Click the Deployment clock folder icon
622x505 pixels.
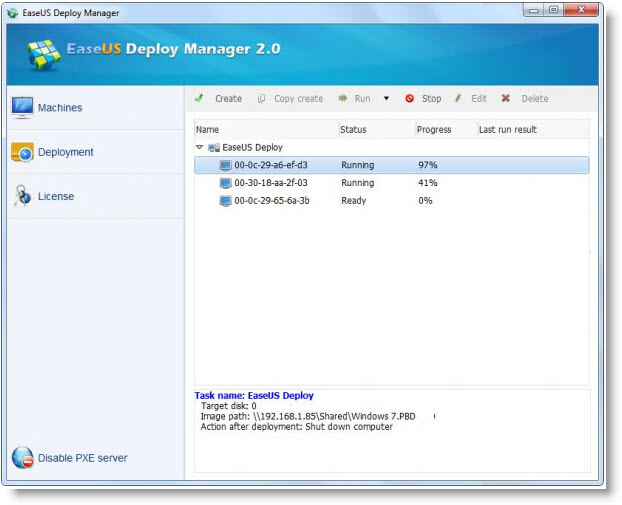22,152
